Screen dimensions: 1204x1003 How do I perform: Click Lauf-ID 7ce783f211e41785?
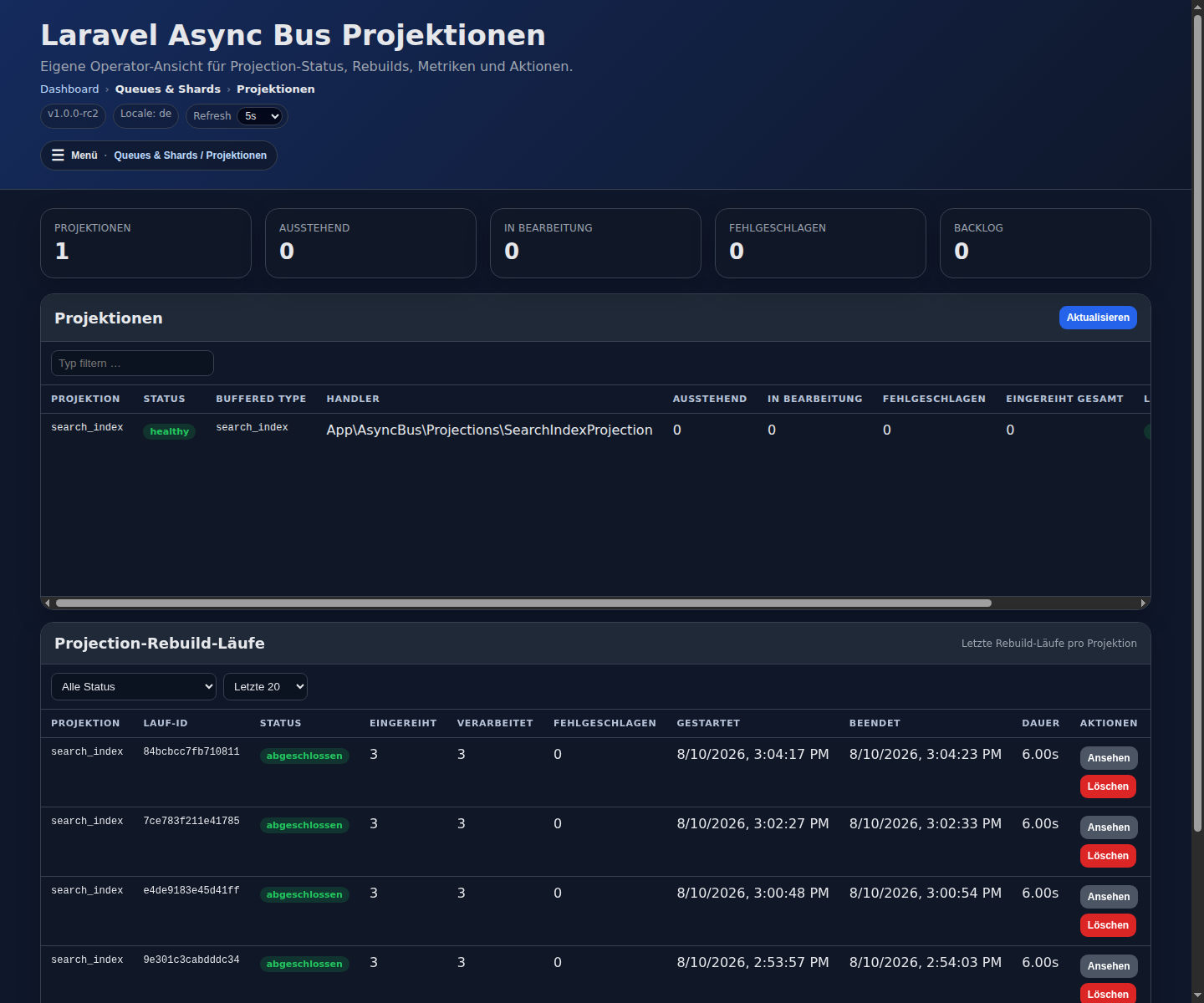coord(191,822)
